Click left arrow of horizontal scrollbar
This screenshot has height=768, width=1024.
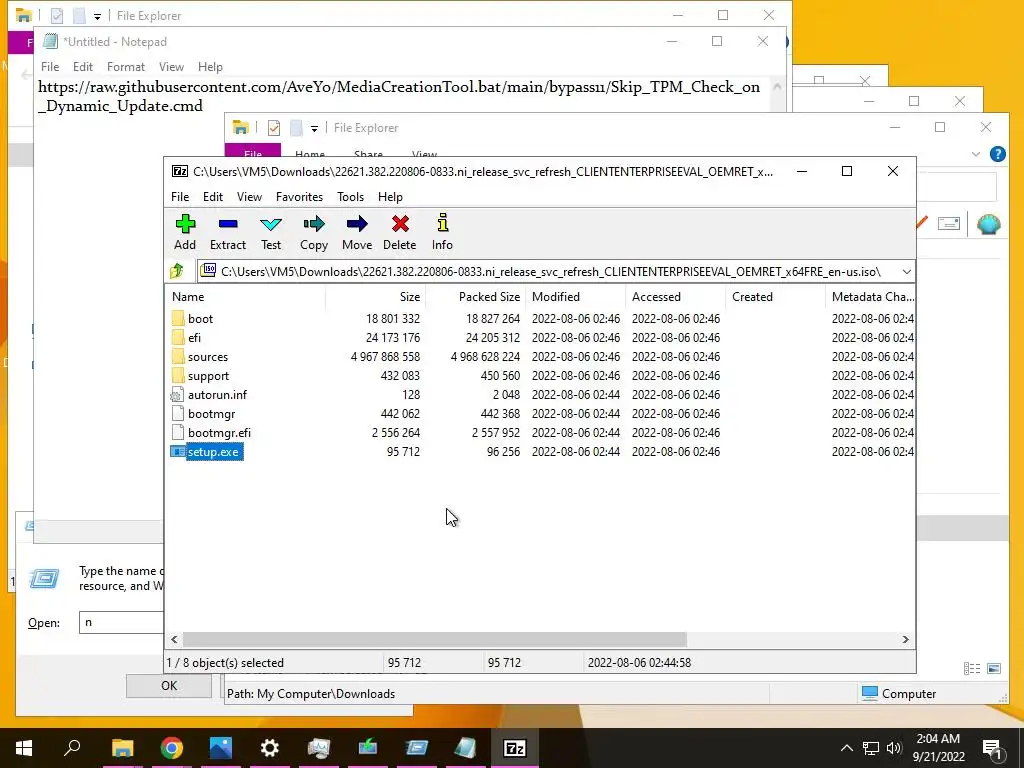(174, 639)
